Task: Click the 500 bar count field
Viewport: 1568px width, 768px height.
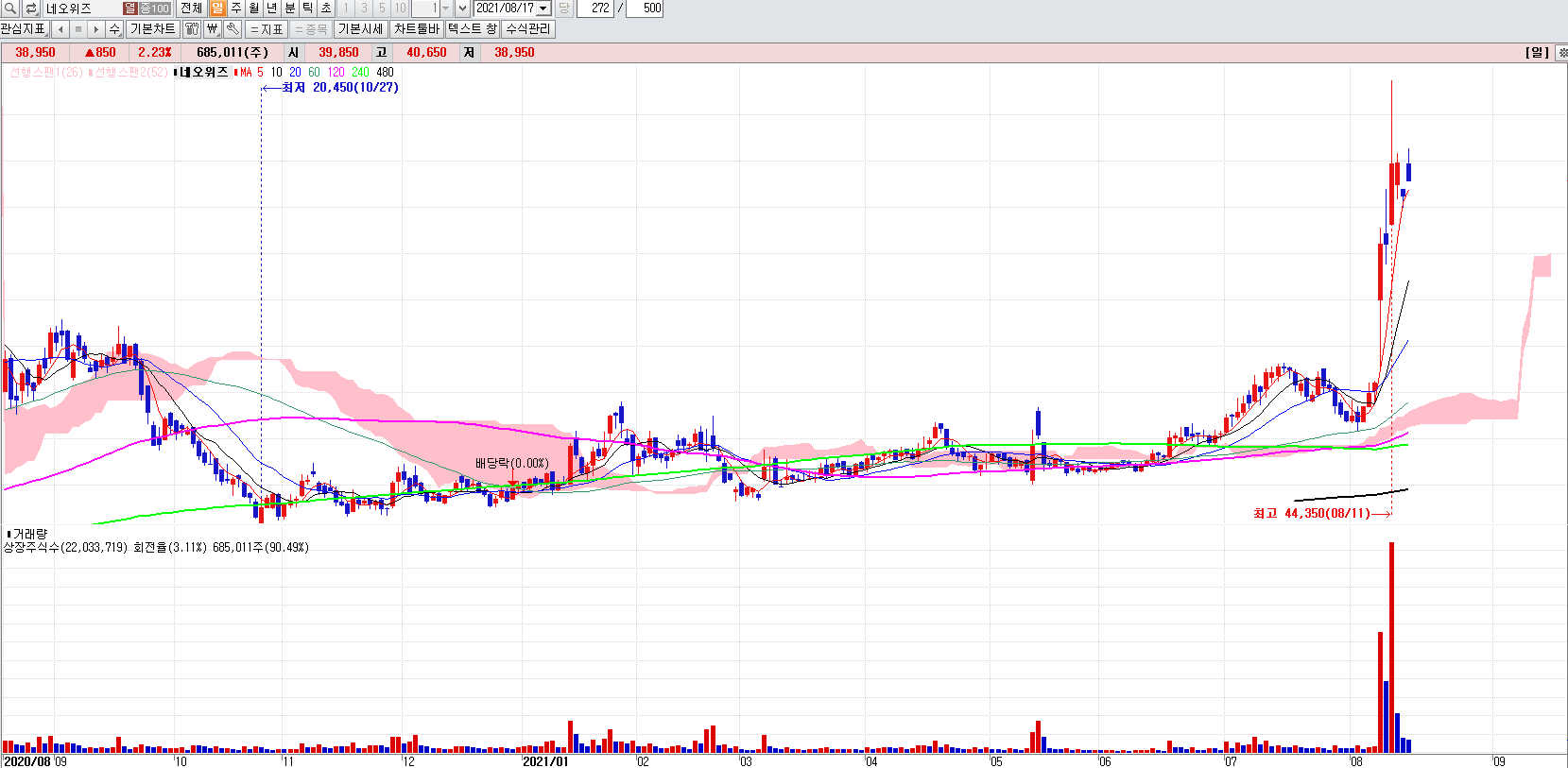Action: pyautogui.click(x=645, y=9)
